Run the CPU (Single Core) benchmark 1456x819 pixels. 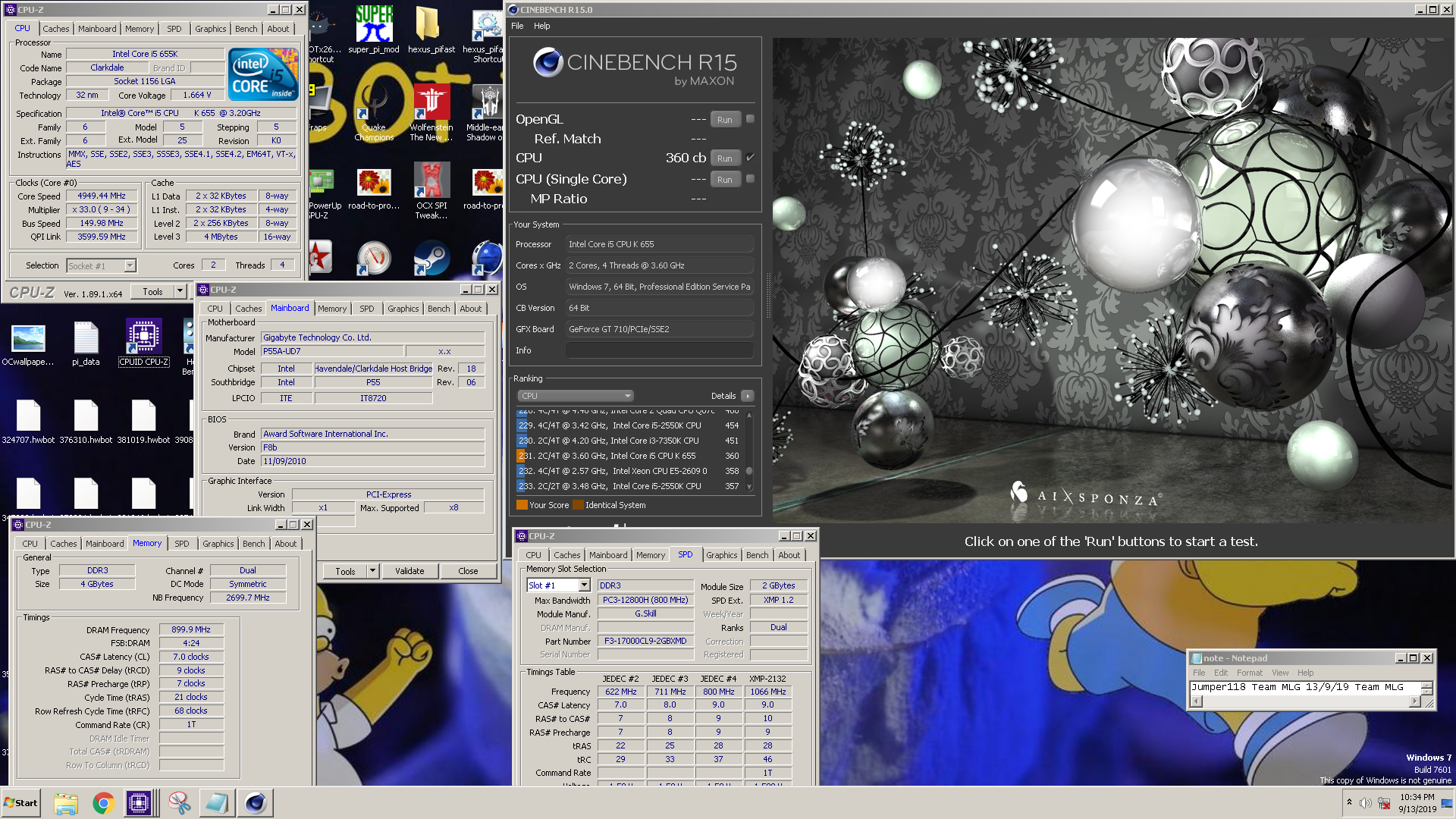click(725, 180)
